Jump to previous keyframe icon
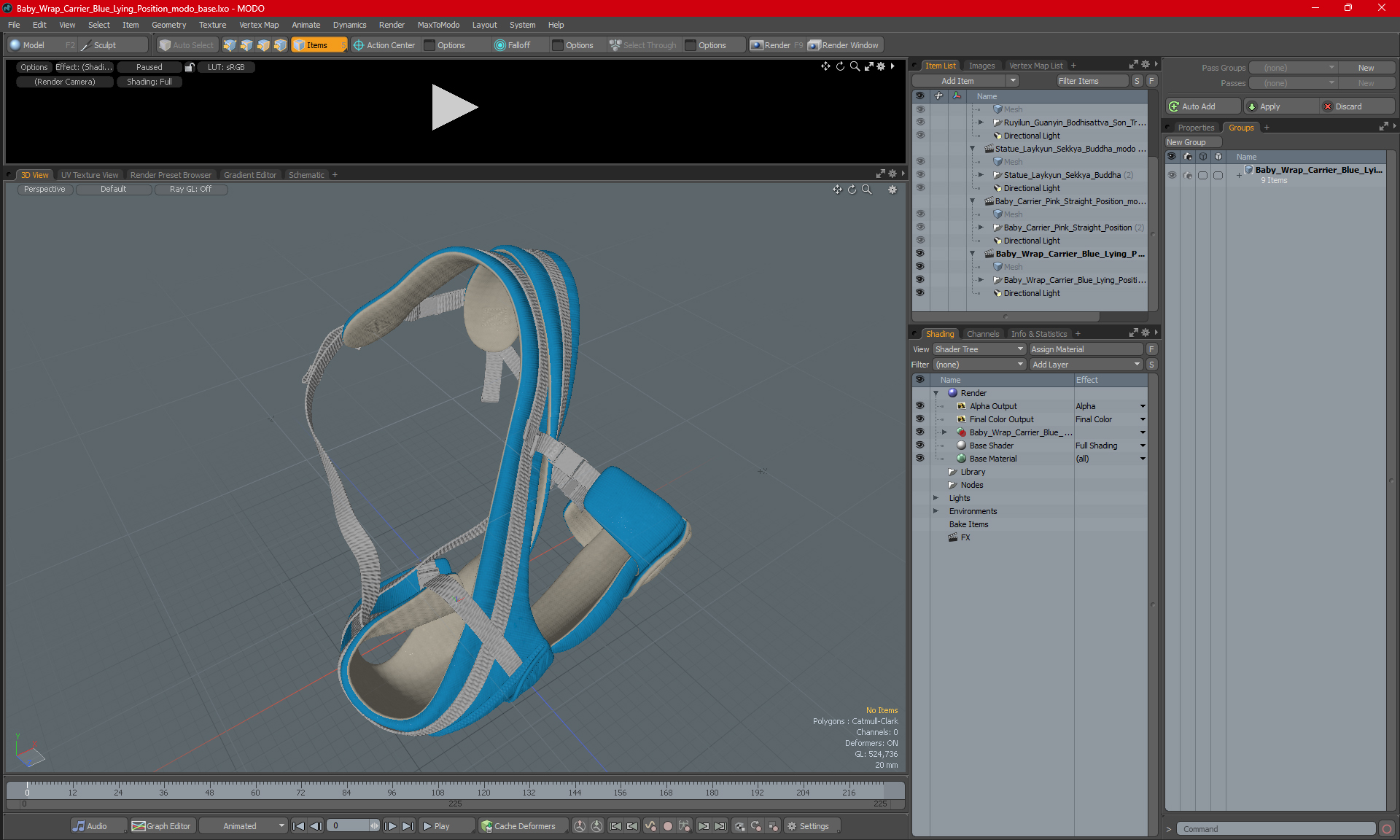1400x840 pixels. [x=632, y=826]
